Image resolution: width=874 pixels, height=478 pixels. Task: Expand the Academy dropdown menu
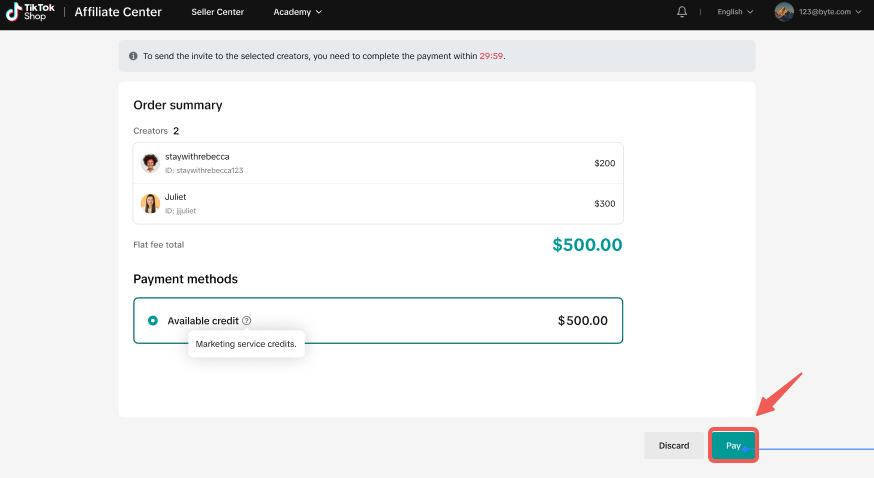(297, 12)
